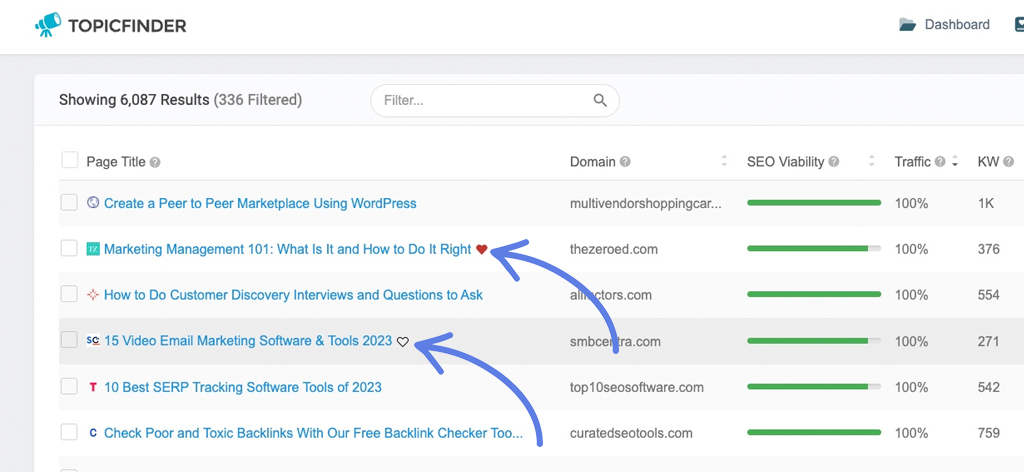The image size is (1024, 472).
Task: Click KW value 1K
Action: pyautogui.click(x=986, y=204)
